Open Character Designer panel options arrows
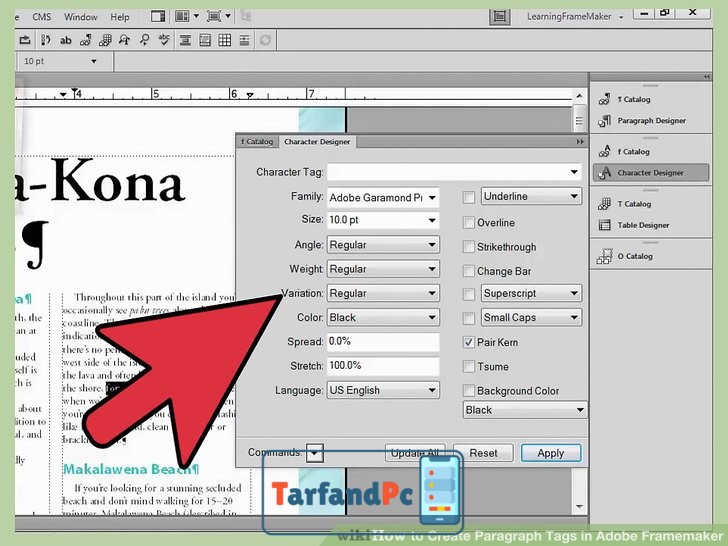Image resolution: width=728 pixels, height=546 pixels. tap(580, 142)
